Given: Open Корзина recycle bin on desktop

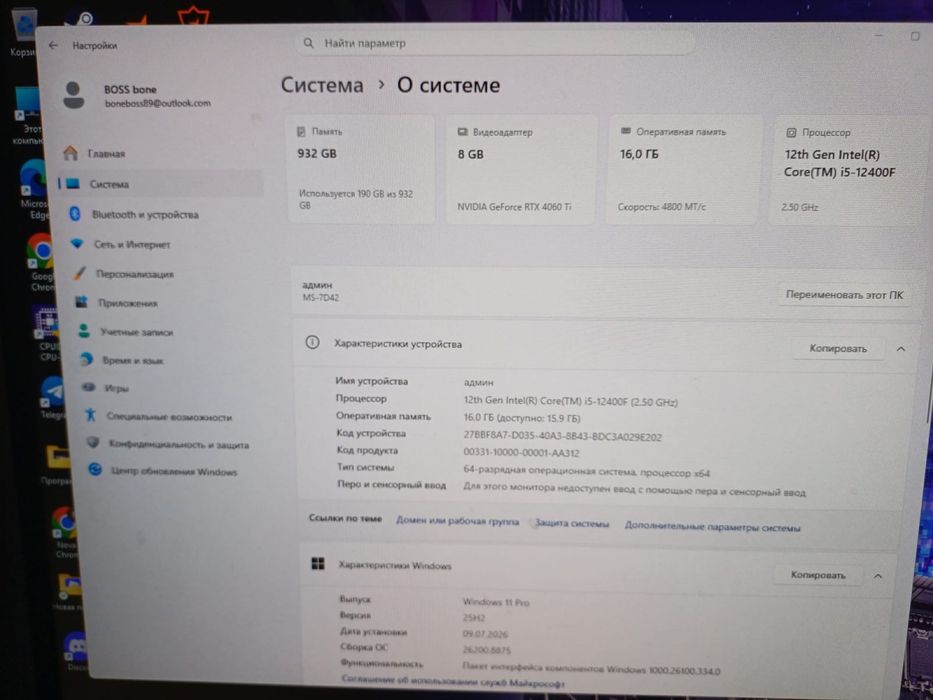Looking at the screenshot, I should (x=23, y=33).
